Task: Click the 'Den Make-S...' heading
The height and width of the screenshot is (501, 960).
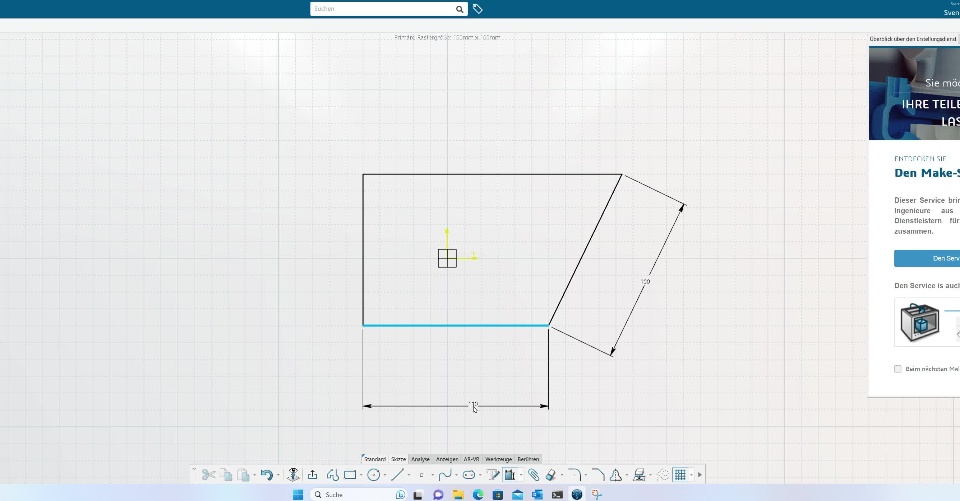Action: pyautogui.click(x=927, y=173)
